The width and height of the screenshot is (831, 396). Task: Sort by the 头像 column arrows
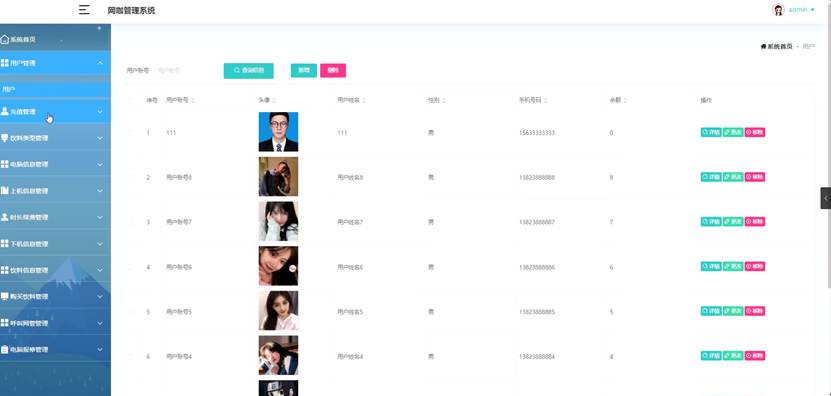(274, 100)
